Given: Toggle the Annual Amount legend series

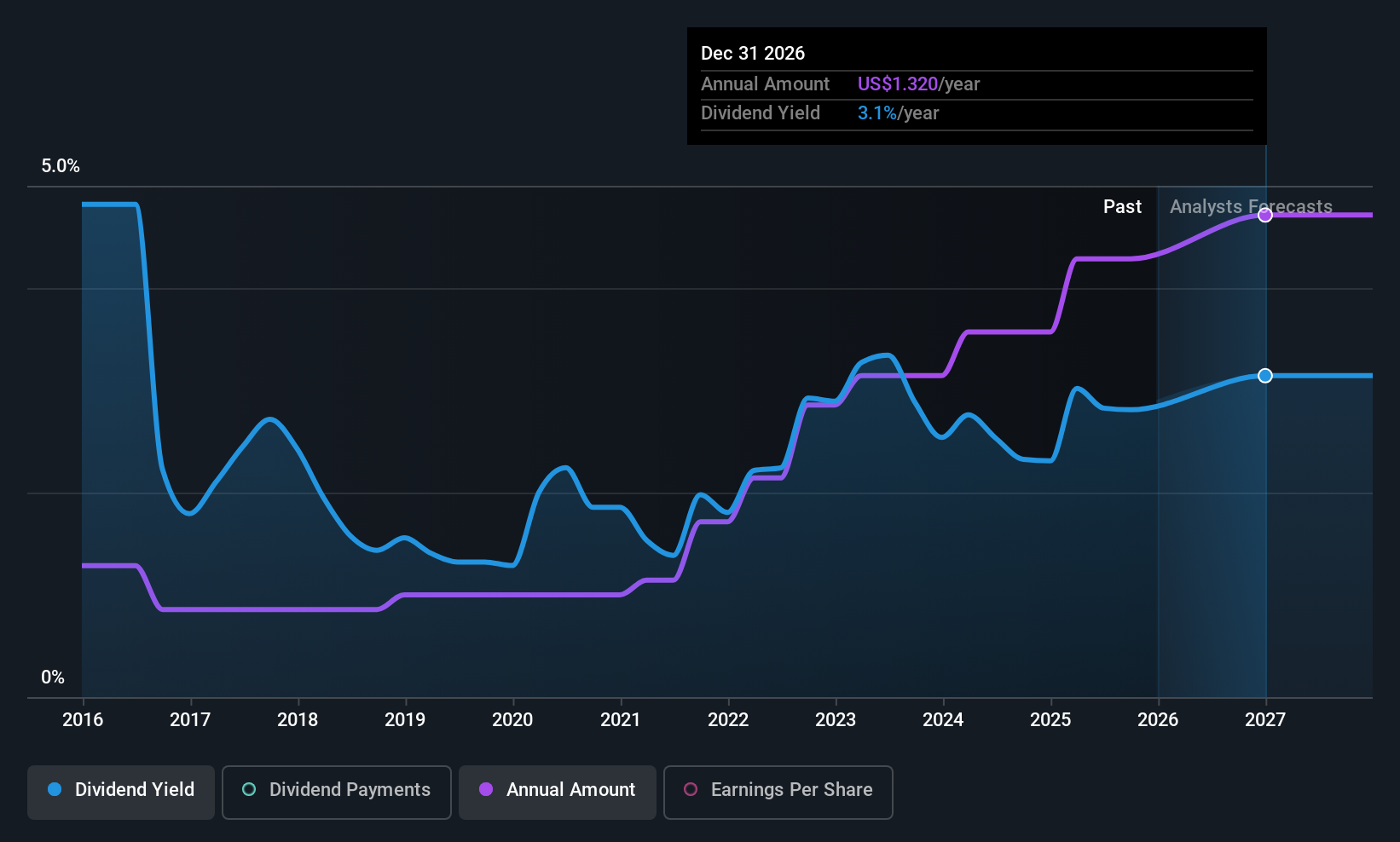Looking at the screenshot, I should coord(558,793).
